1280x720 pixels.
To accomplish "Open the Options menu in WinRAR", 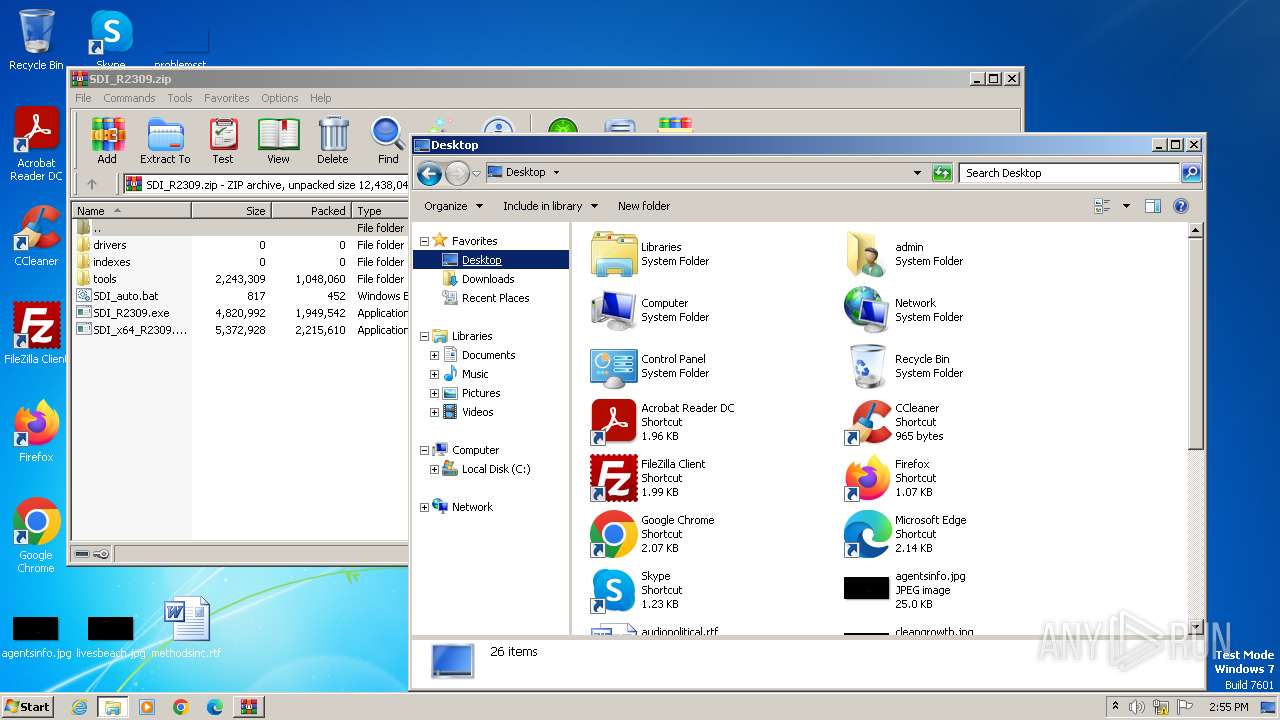I will pos(280,98).
